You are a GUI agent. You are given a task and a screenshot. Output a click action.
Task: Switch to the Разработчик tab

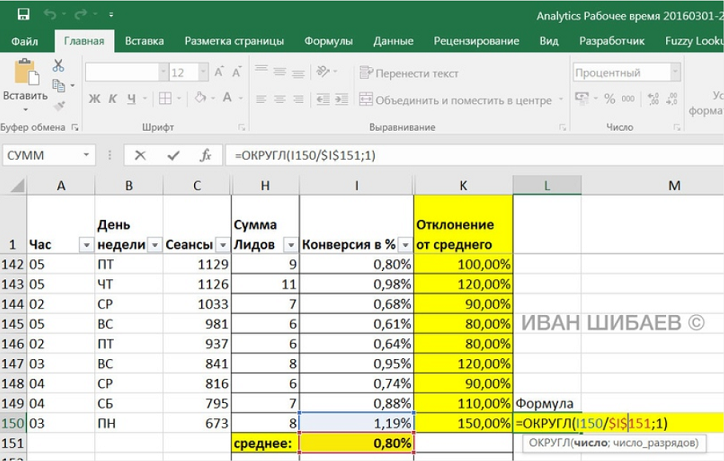coord(612,41)
